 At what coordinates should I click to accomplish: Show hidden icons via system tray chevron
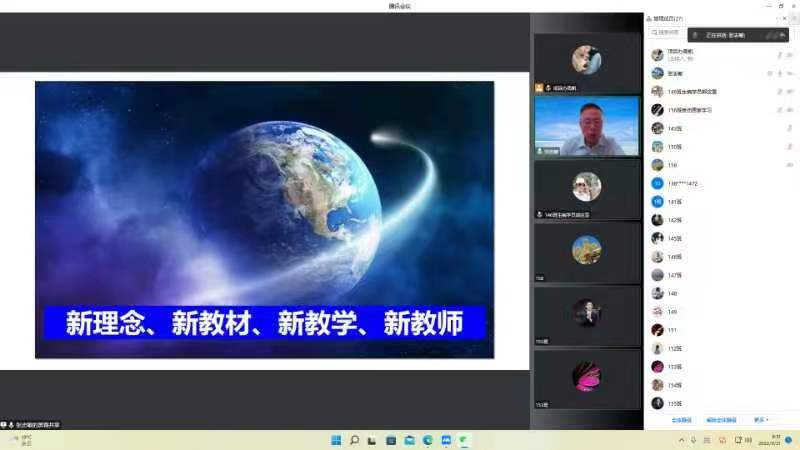[680, 440]
